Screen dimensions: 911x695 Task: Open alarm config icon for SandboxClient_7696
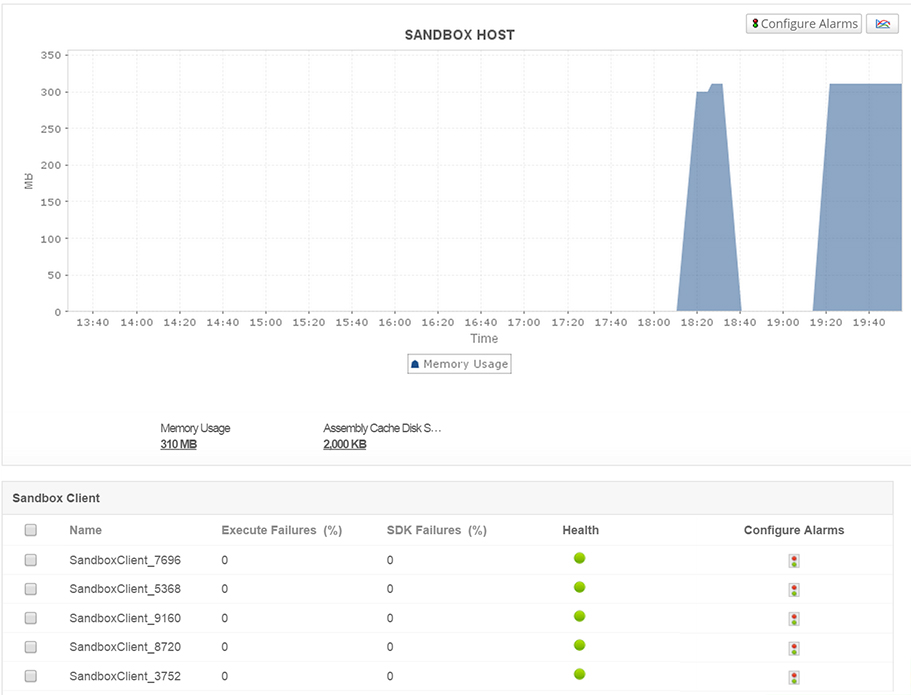tap(793, 561)
